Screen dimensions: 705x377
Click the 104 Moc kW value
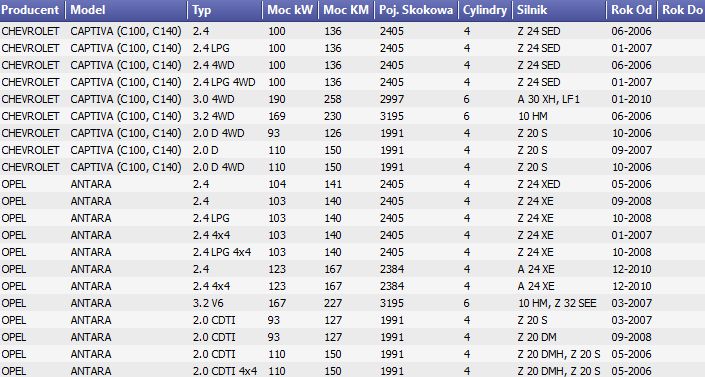tap(277, 184)
